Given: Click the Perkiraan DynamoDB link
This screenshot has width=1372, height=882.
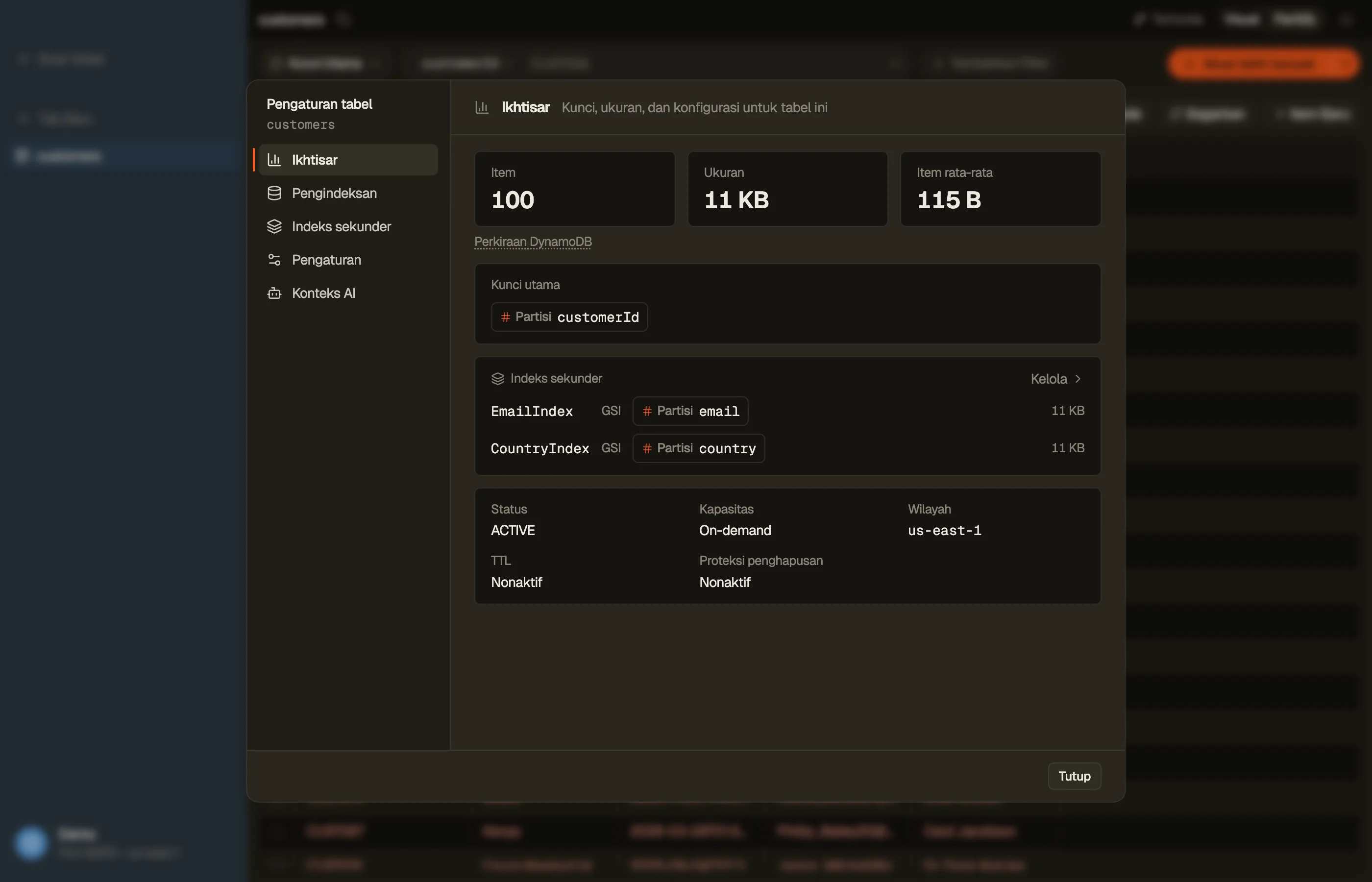Looking at the screenshot, I should tap(533, 242).
